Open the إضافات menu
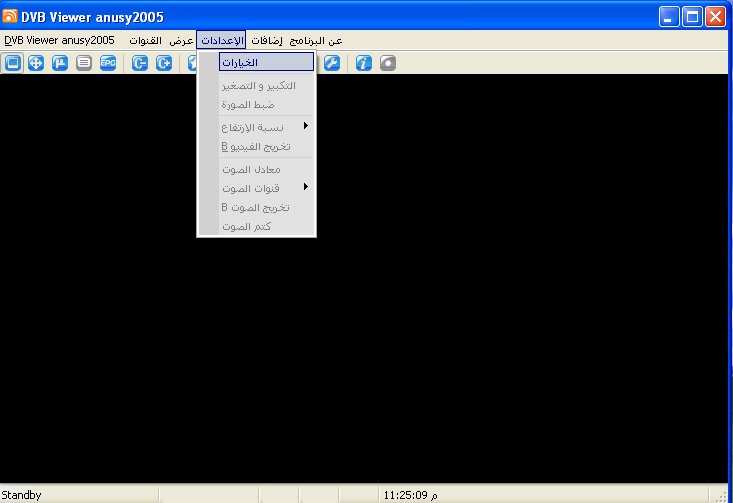The image size is (733, 503). (267, 41)
